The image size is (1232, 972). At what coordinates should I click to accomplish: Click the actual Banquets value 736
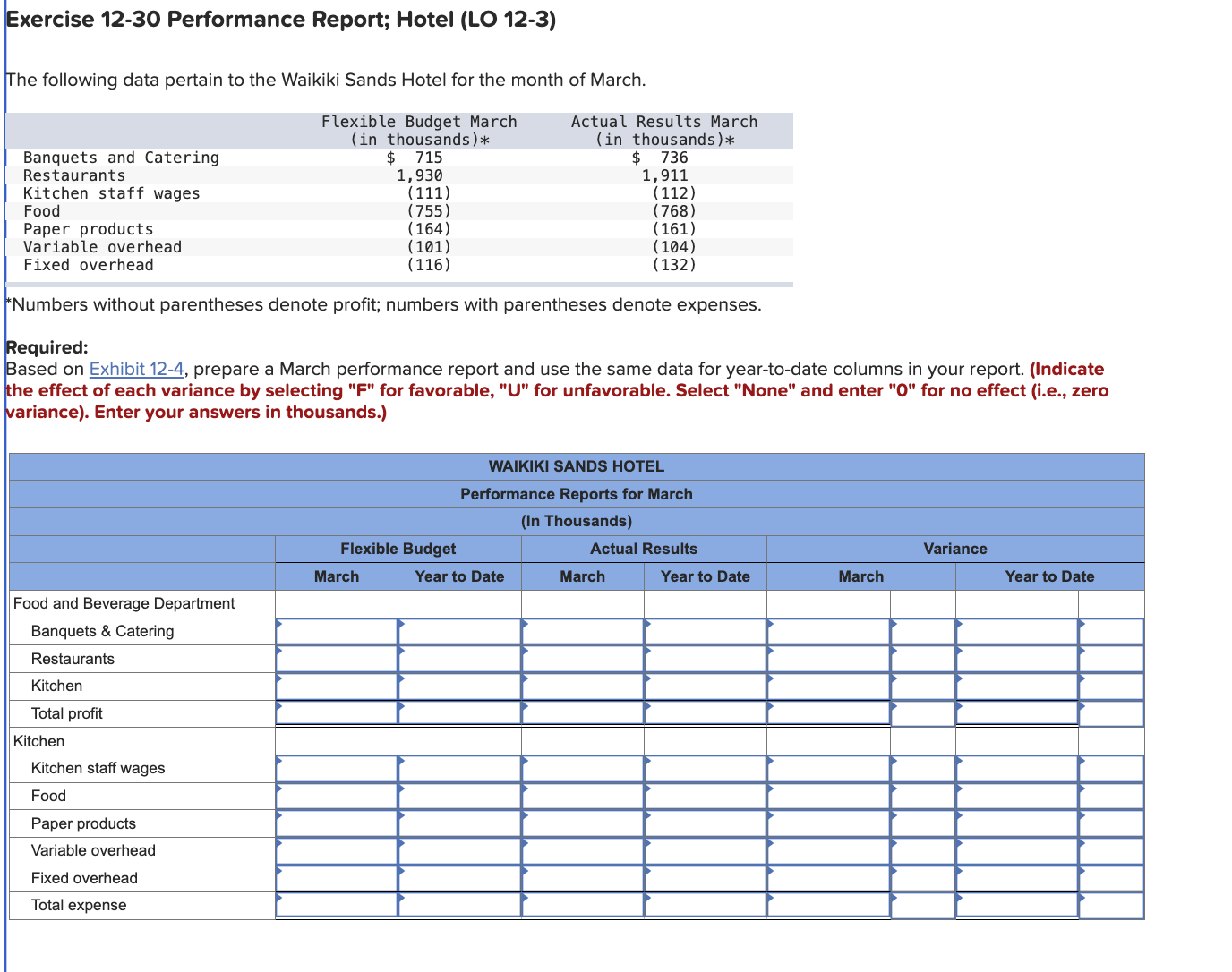click(674, 158)
